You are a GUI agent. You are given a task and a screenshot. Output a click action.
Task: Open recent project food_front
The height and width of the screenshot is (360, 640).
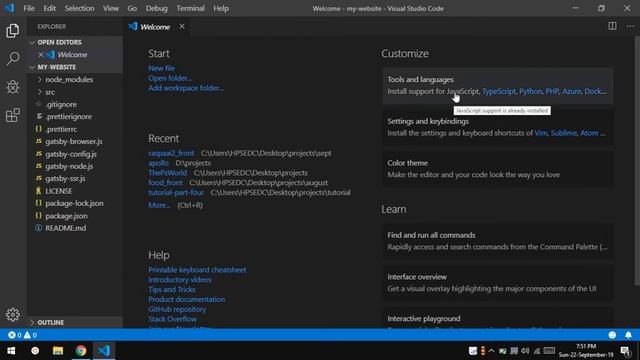[165, 182]
